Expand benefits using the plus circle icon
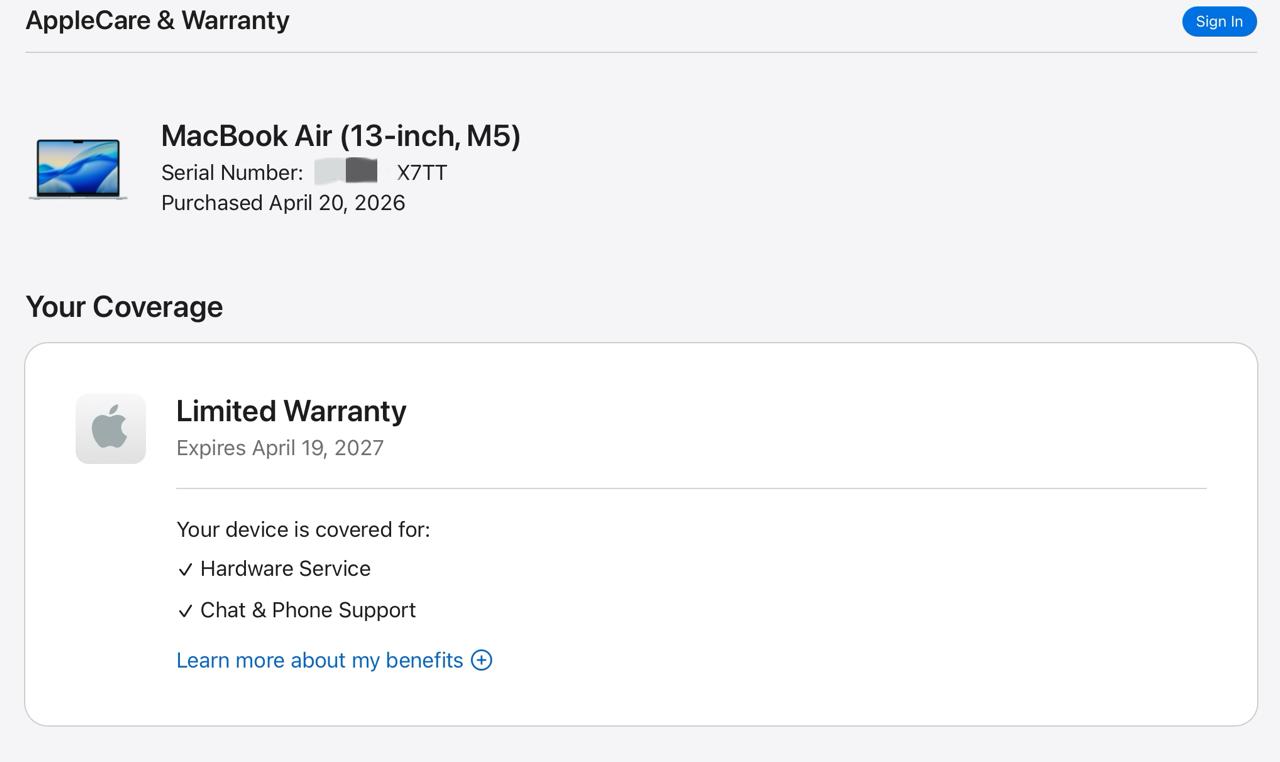This screenshot has height=762, width=1280. click(481, 660)
